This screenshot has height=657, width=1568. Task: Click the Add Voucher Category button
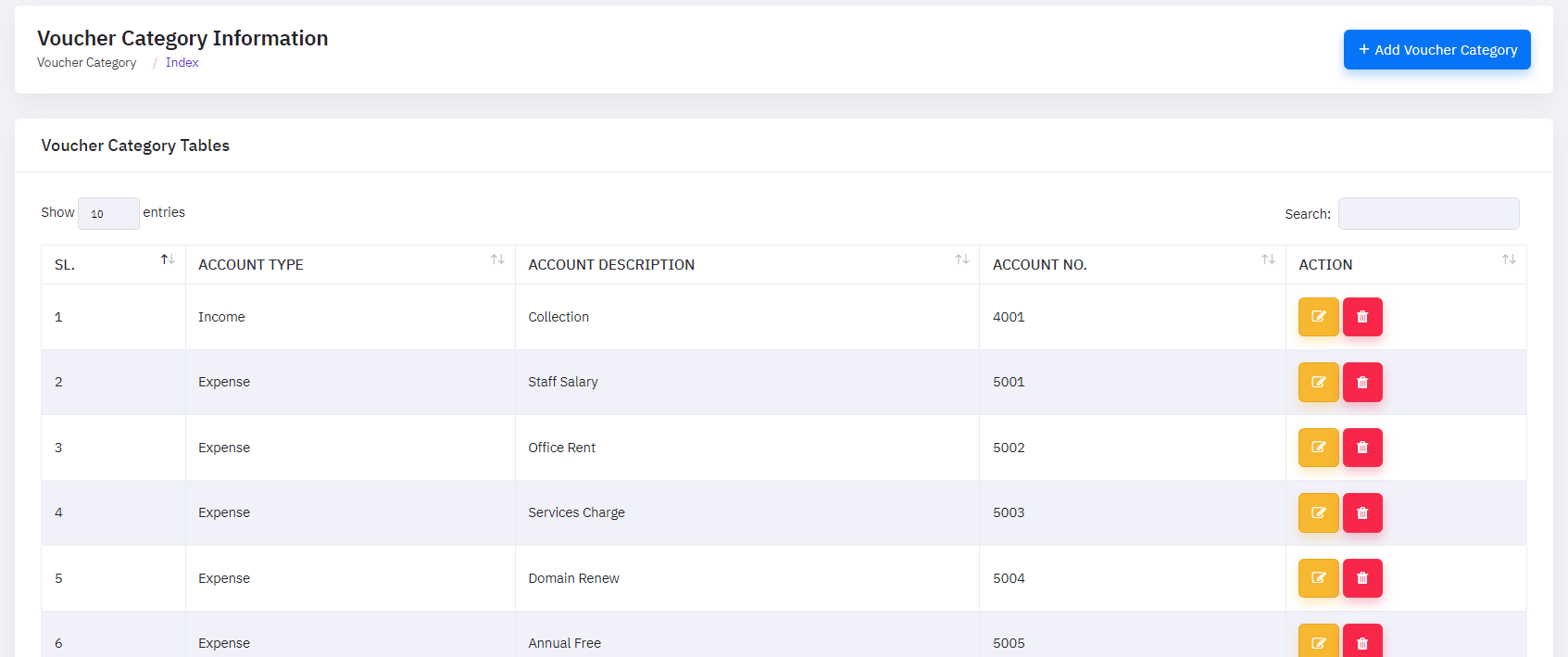coord(1436,50)
